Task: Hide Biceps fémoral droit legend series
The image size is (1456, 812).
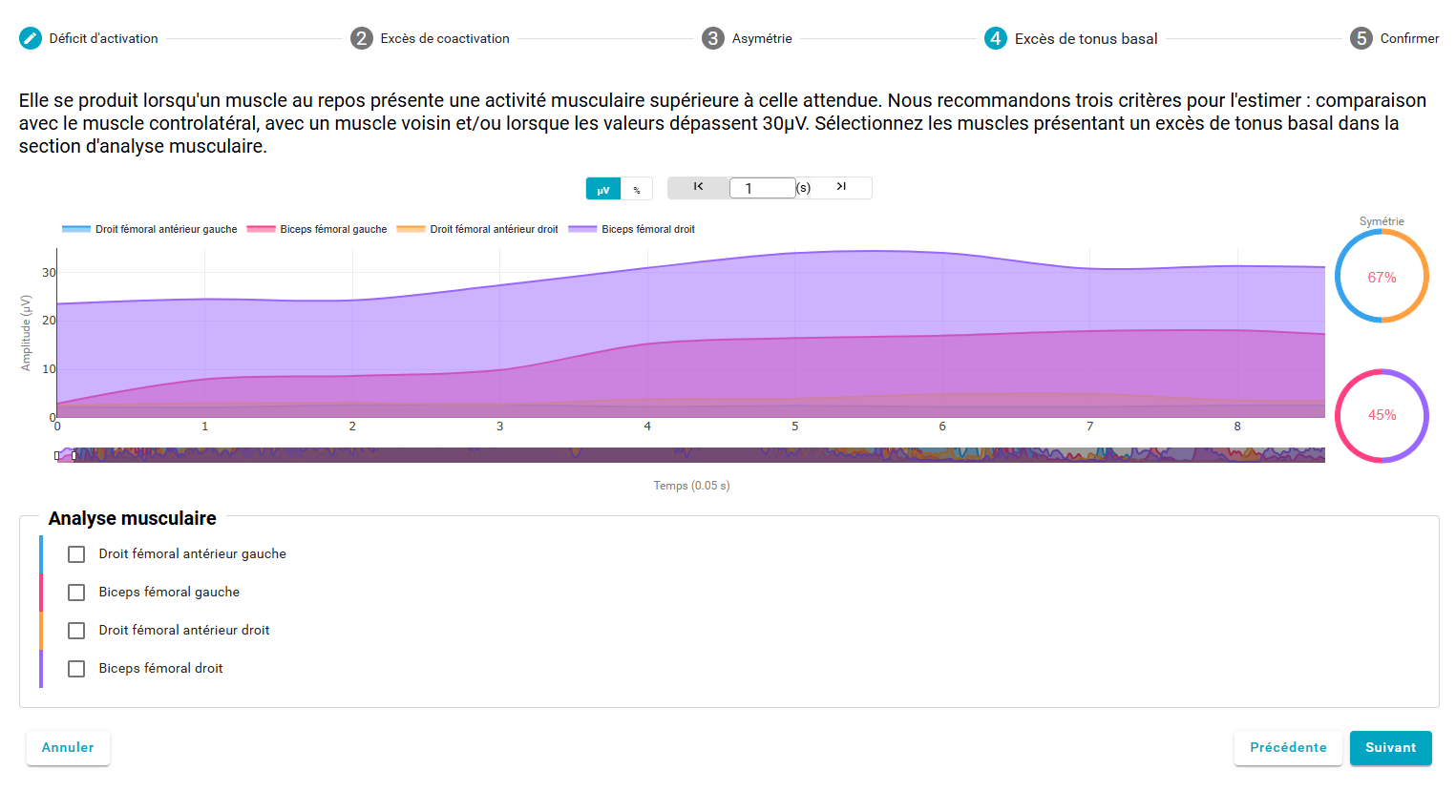Action: click(632, 229)
